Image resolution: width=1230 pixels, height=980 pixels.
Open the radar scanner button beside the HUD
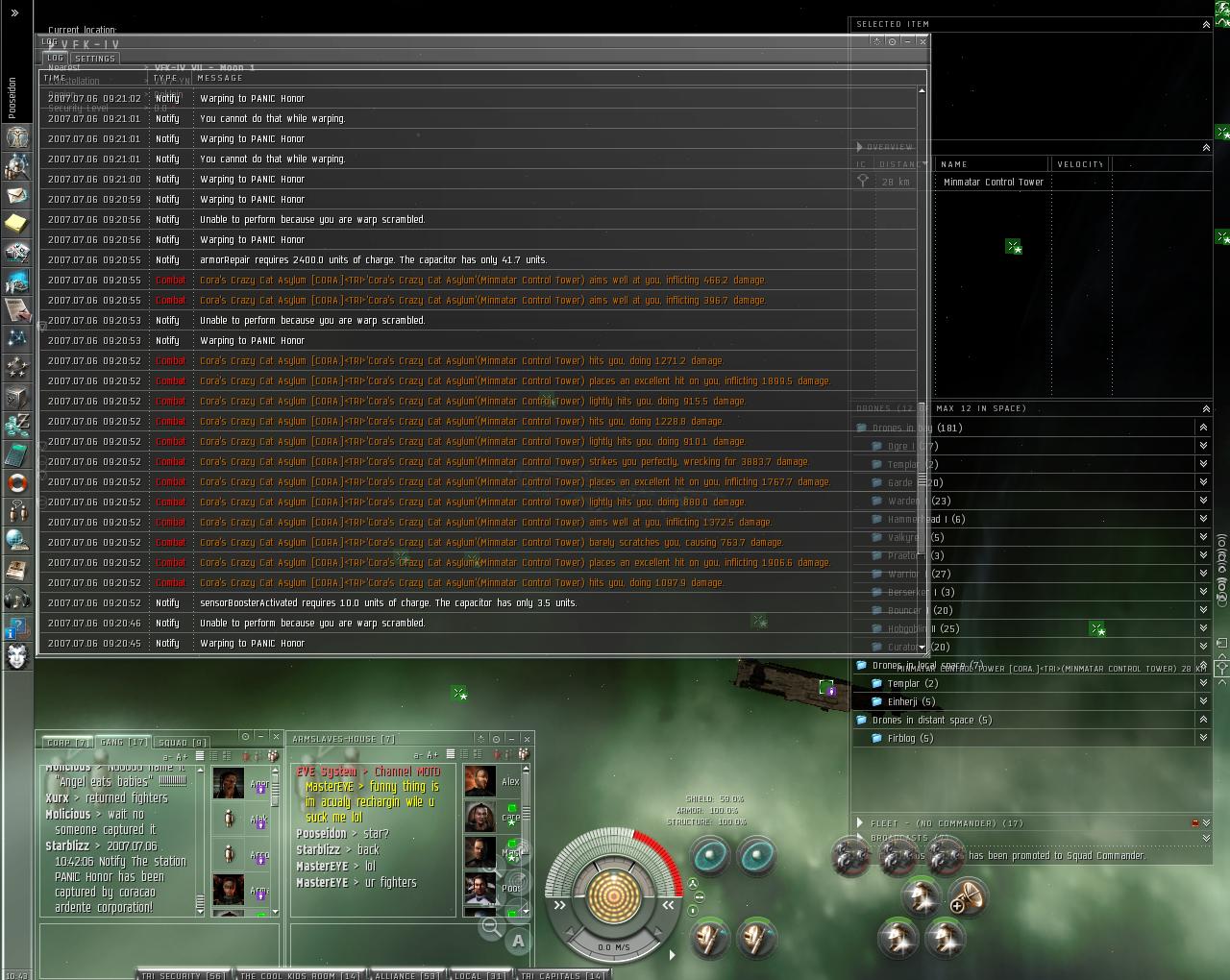[517, 882]
